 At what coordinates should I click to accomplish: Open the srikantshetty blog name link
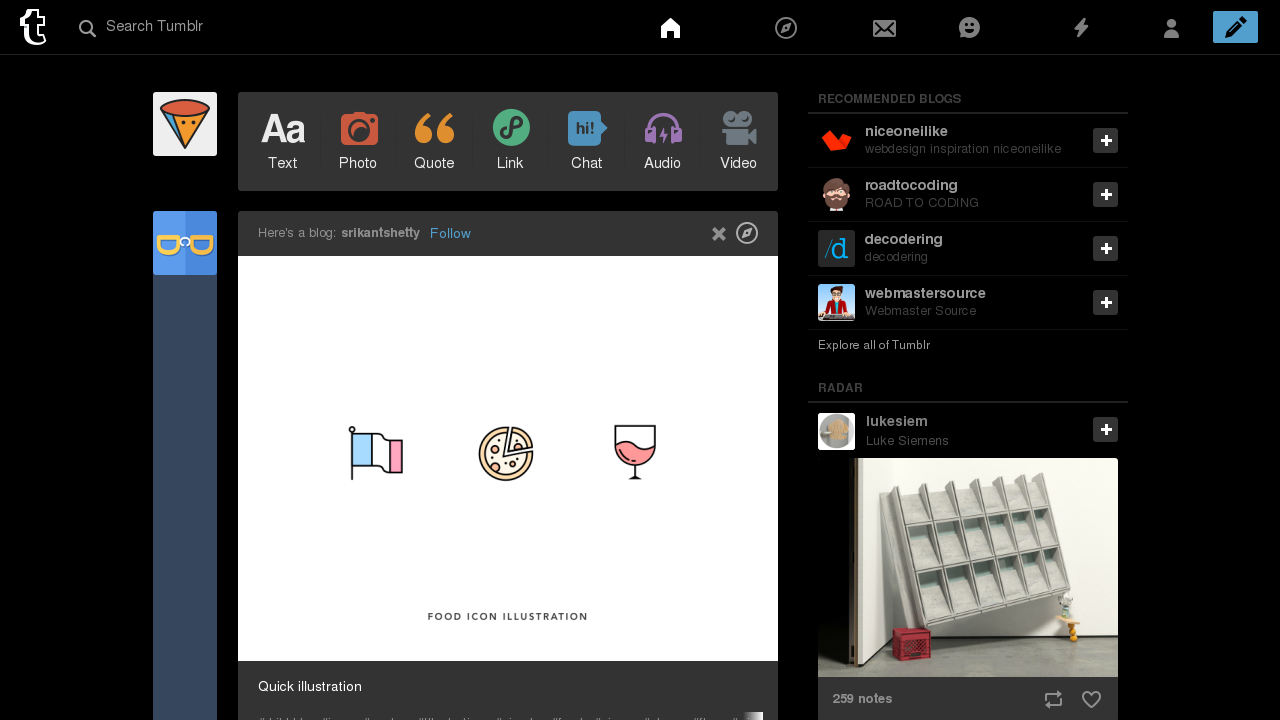pos(380,233)
